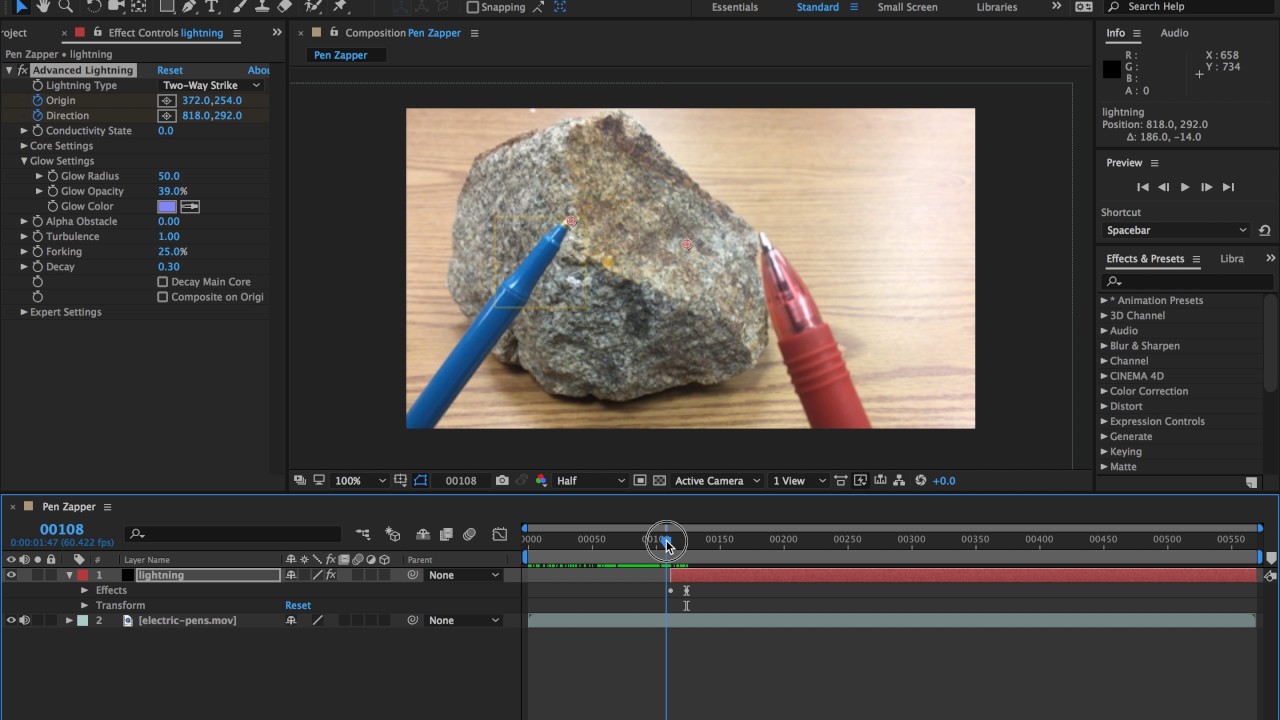
Task: Expand the Color Correction effects category
Action: tap(1105, 391)
